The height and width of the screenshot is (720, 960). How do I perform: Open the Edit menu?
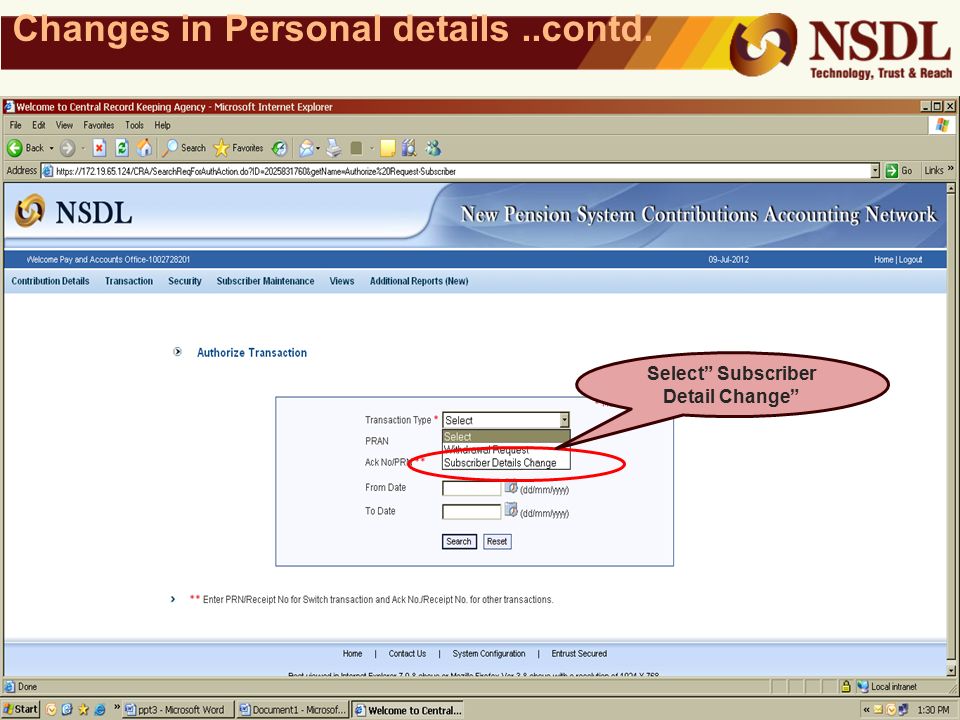click(x=39, y=125)
